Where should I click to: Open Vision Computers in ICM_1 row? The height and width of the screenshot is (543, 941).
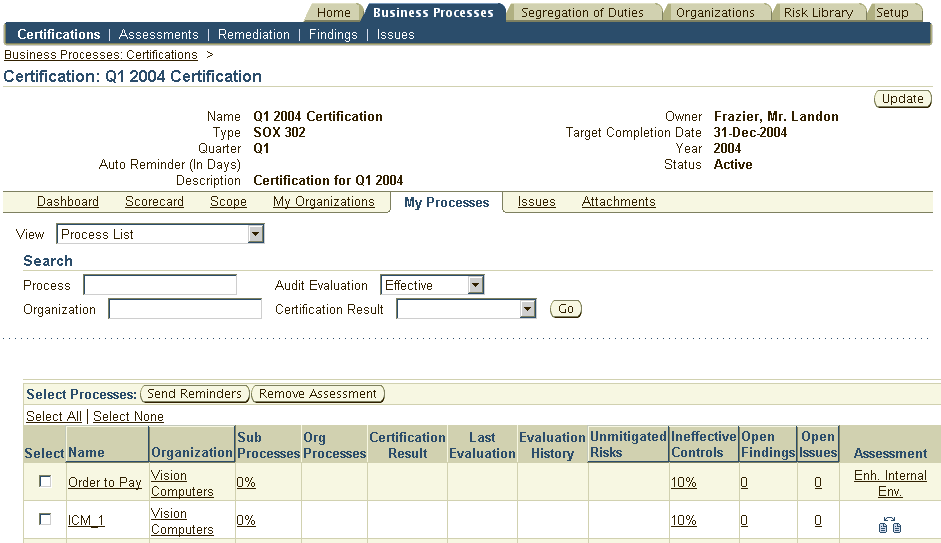click(x=182, y=521)
